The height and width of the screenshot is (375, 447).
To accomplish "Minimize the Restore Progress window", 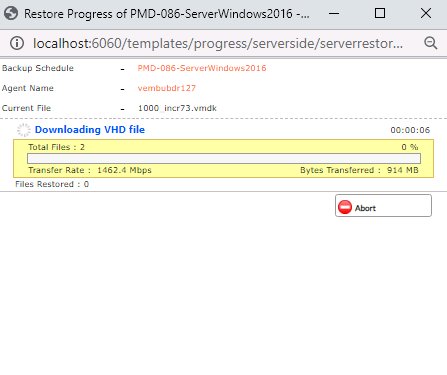I will click(x=334, y=14).
